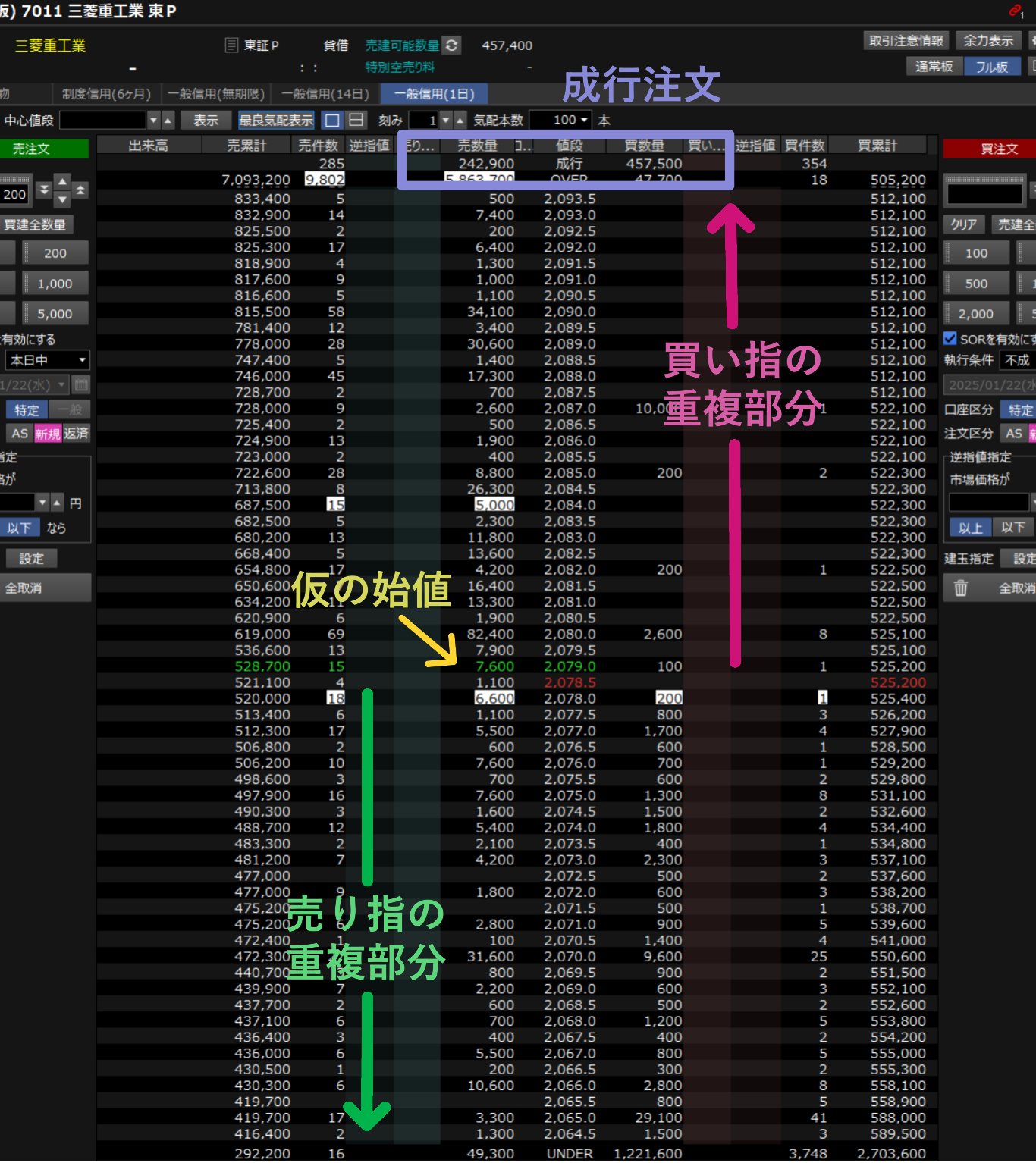
Task: Click the up arrow beside 中心値段 field
Action: [167, 120]
